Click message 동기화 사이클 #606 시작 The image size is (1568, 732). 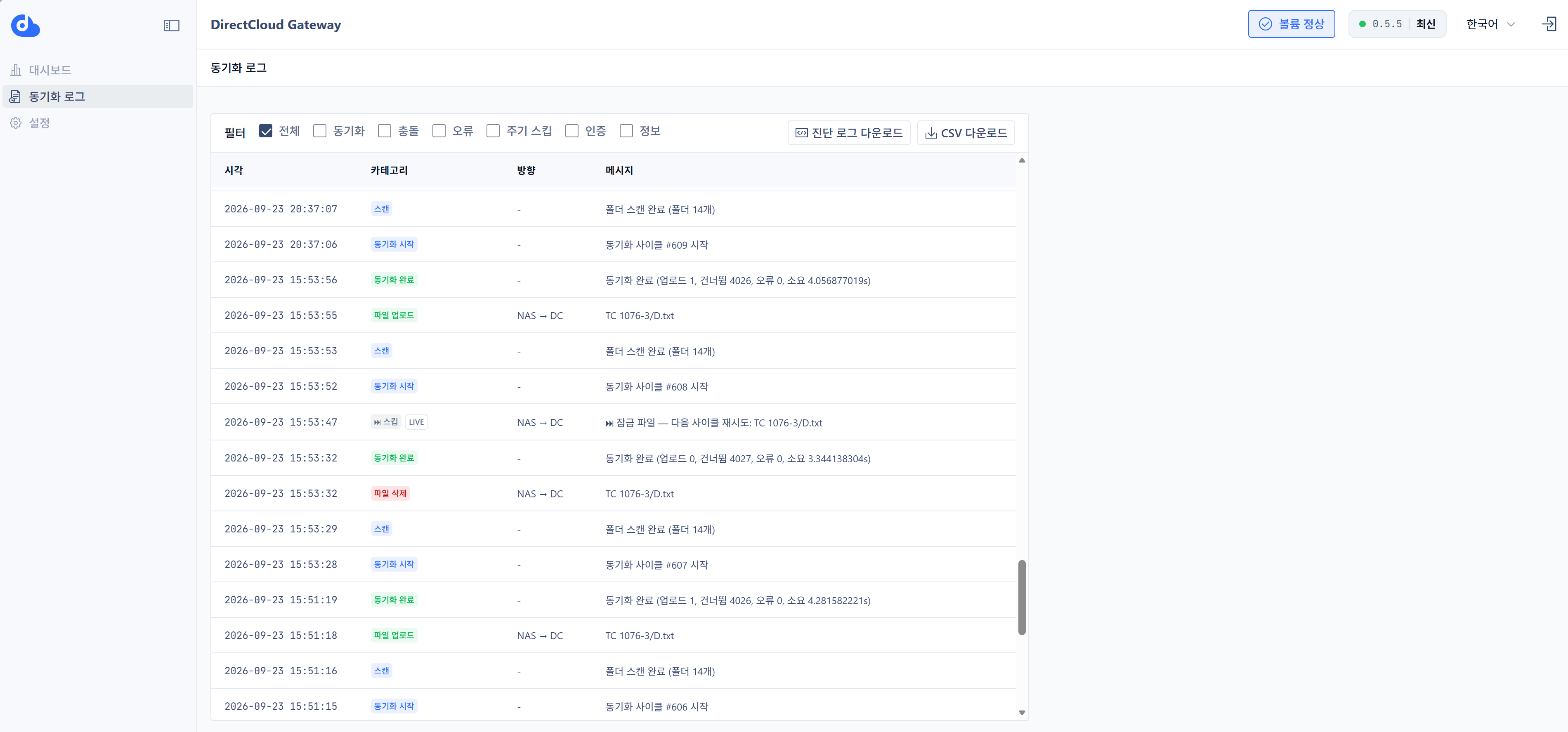pyautogui.click(x=657, y=707)
